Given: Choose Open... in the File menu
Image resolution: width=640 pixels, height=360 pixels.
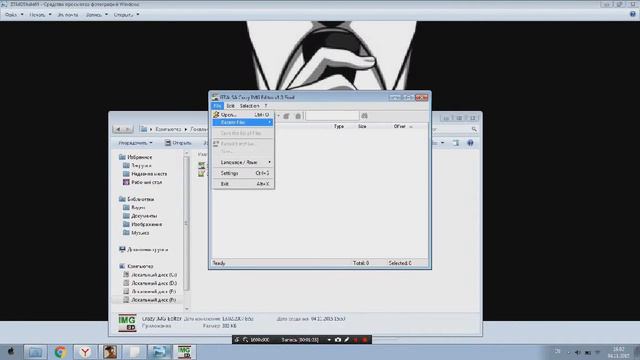Looking at the screenshot, I should pos(243,115).
